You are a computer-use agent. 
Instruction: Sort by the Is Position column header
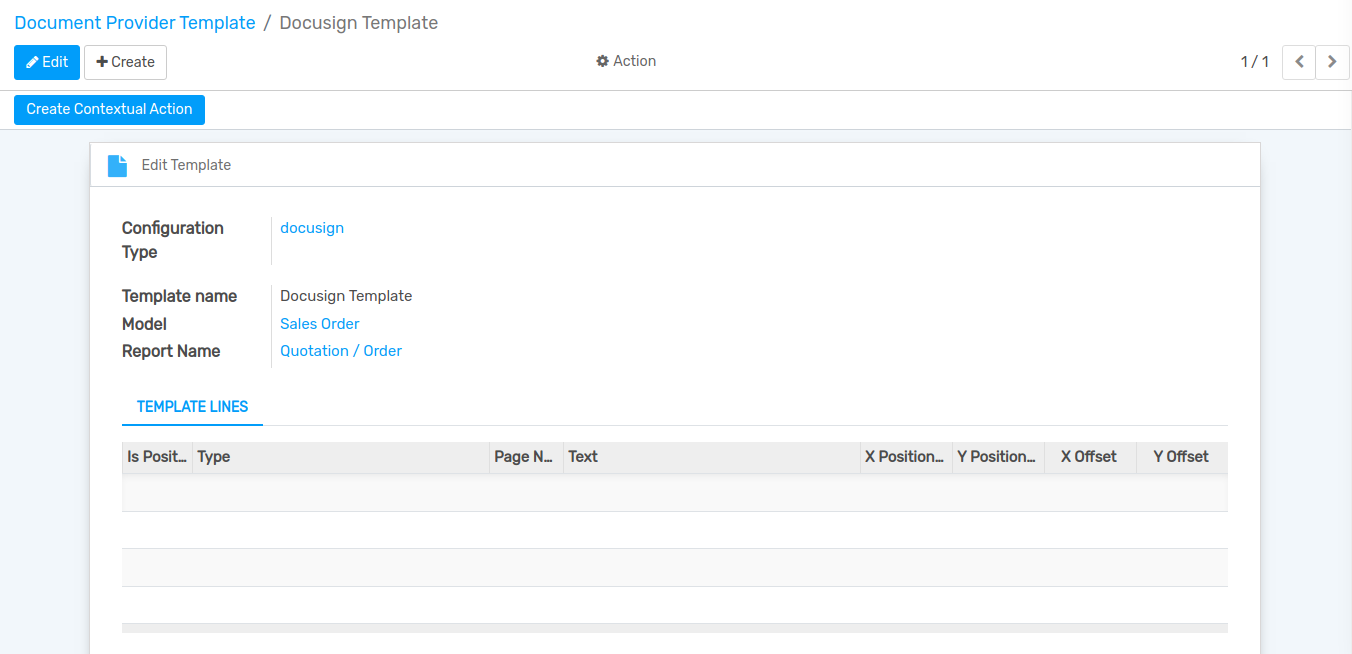tap(157, 457)
